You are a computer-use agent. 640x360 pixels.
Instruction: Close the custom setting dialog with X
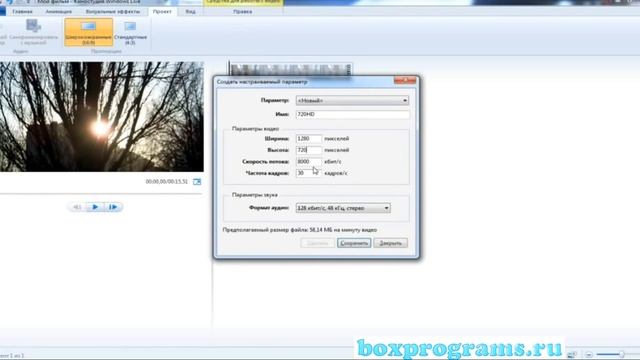pos(405,81)
